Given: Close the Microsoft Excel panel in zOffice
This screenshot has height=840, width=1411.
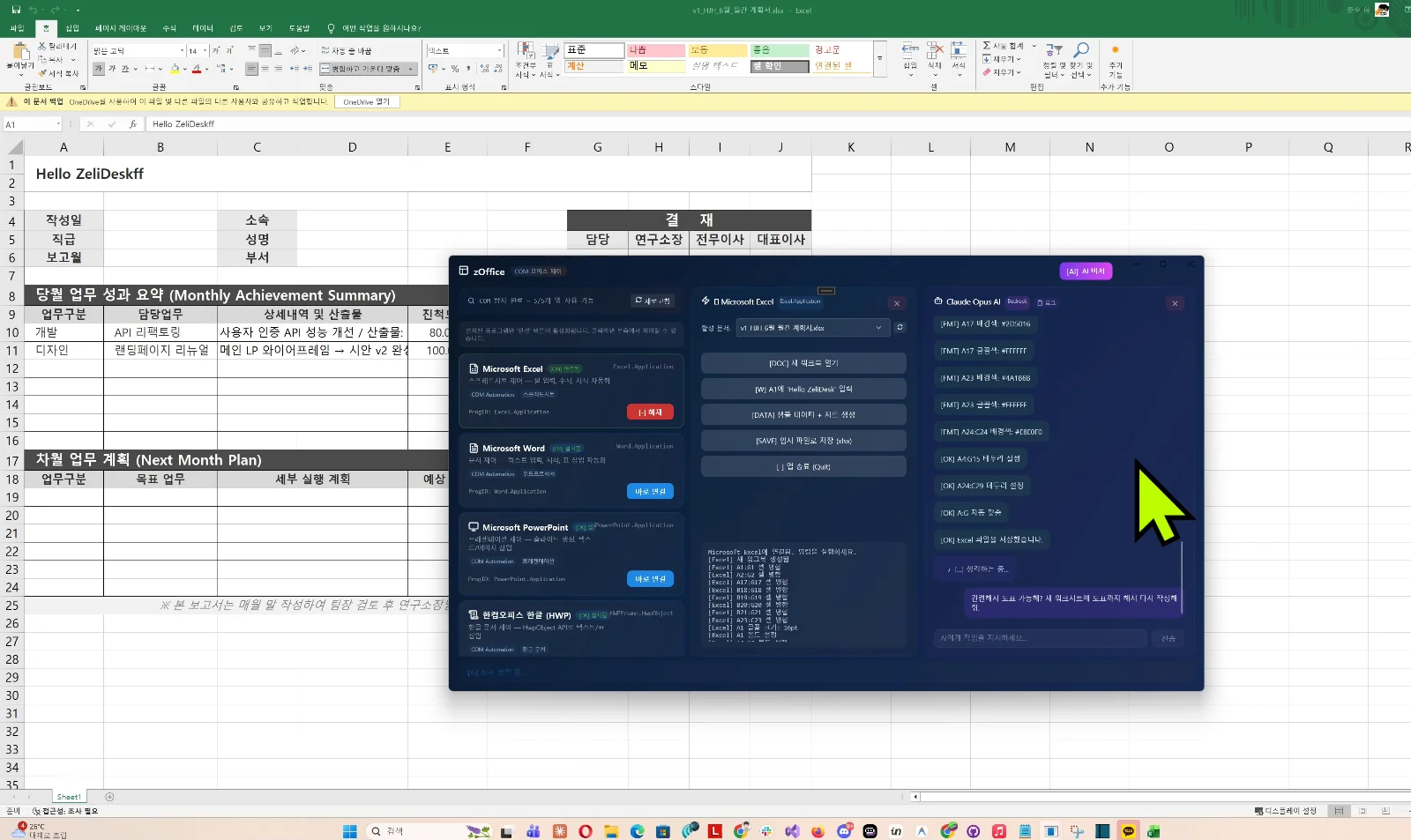Looking at the screenshot, I should pyautogui.click(x=897, y=303).
